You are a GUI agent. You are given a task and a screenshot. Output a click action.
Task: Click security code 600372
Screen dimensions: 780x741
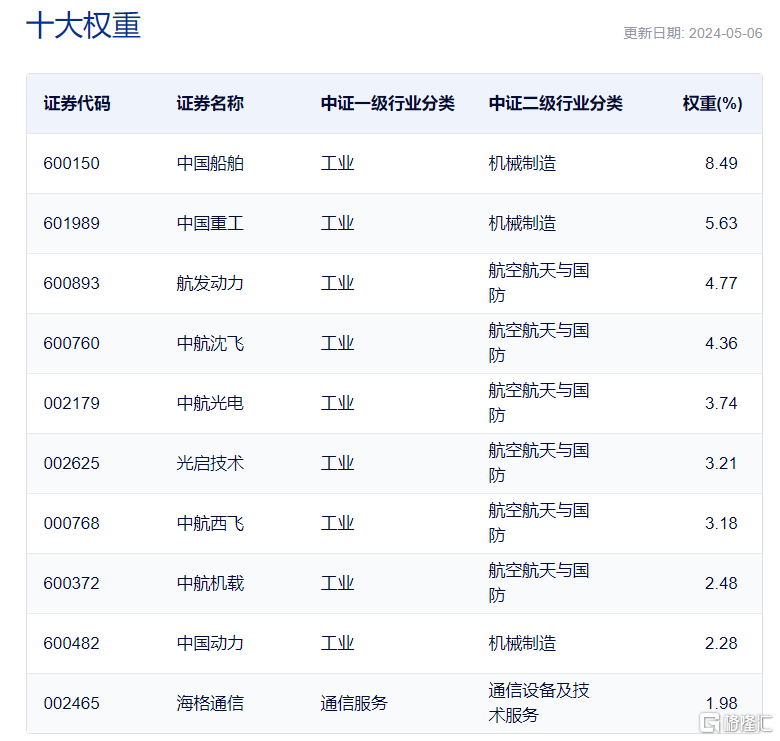pyautogui.click(x=72, y=583)
